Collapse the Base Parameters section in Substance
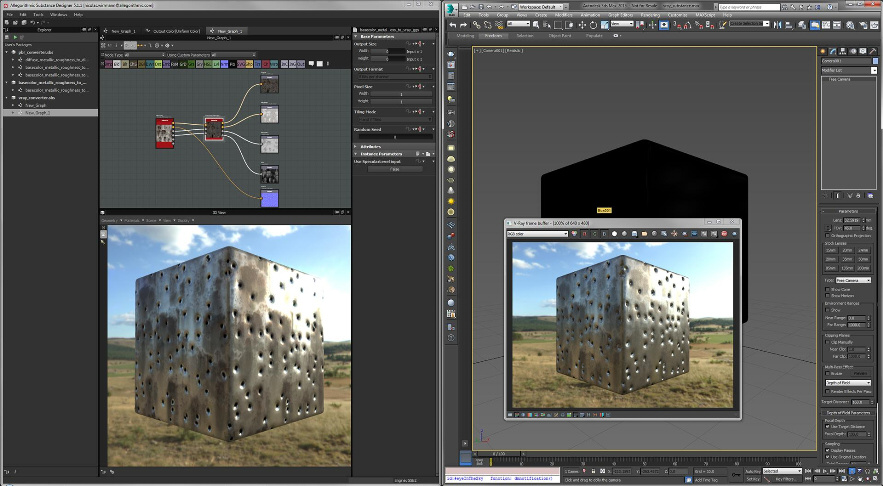Viewport: 883px width, 486px height. 356,36
